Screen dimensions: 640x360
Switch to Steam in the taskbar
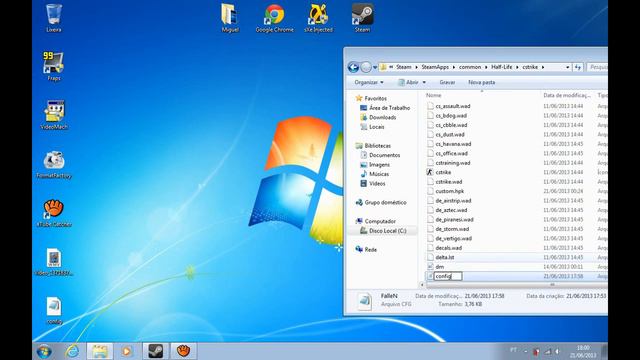tap(156, 351)
